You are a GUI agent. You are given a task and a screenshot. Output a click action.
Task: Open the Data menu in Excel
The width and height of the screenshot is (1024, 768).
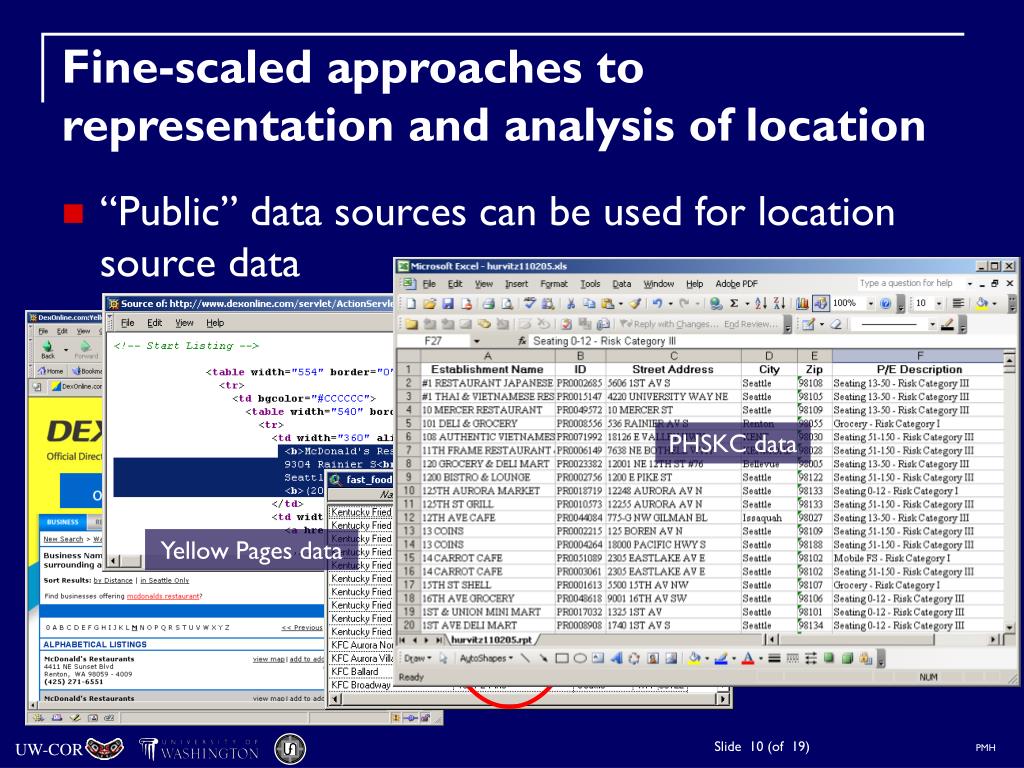point(622,284)
